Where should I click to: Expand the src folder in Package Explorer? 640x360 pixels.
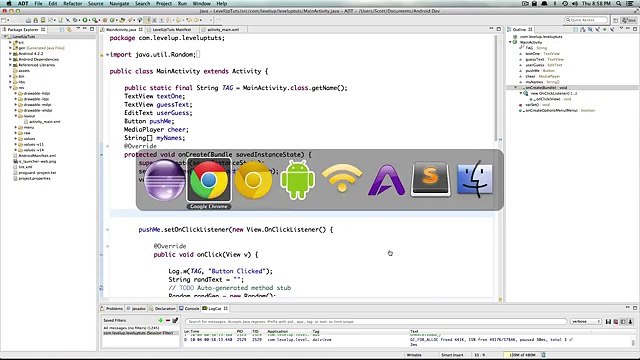(11, 42)
